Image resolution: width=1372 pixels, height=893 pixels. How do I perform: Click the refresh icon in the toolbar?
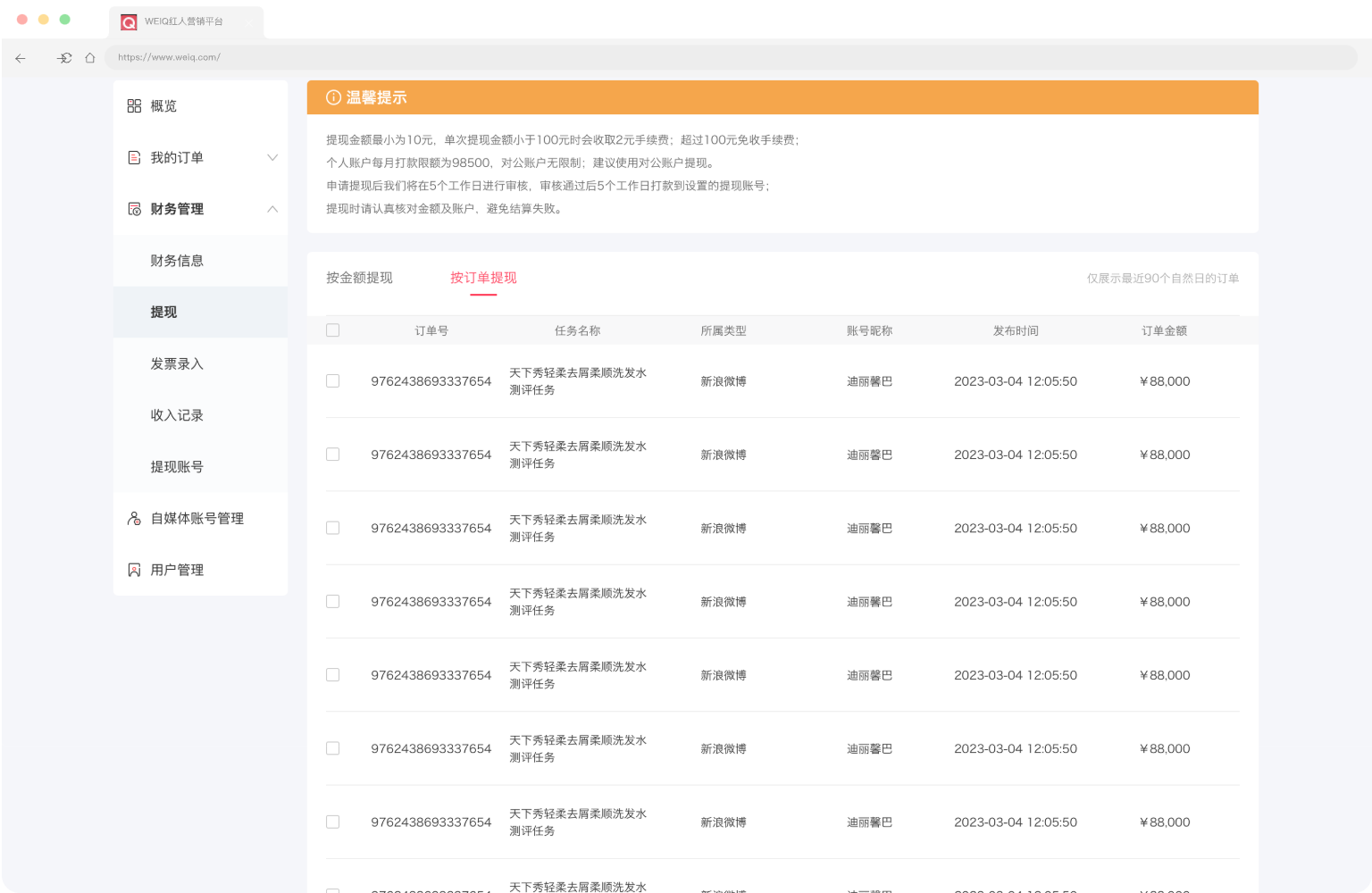pyautogui.click(x=64, y=57)
